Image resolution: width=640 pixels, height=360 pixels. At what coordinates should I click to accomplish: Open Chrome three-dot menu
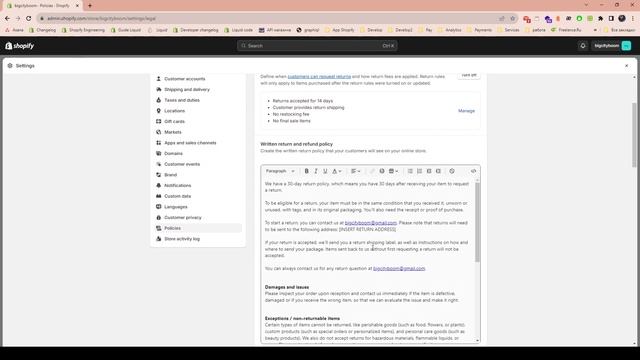[x=633, y=18]
